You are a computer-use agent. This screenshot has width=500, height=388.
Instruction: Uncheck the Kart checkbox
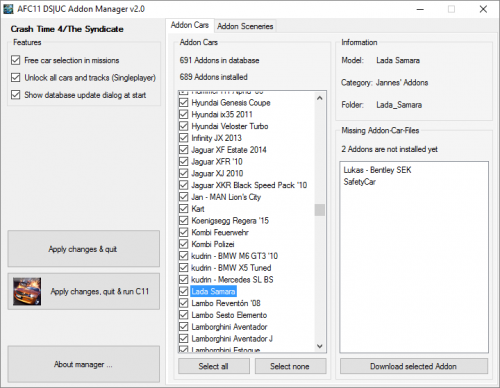pyautogui.click(x=184, y=209)
